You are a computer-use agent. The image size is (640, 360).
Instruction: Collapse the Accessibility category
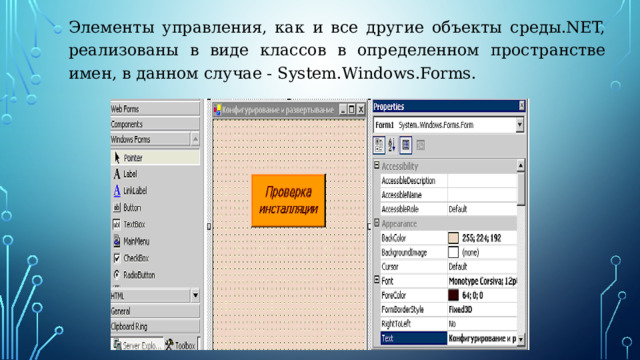click(377, 165)
